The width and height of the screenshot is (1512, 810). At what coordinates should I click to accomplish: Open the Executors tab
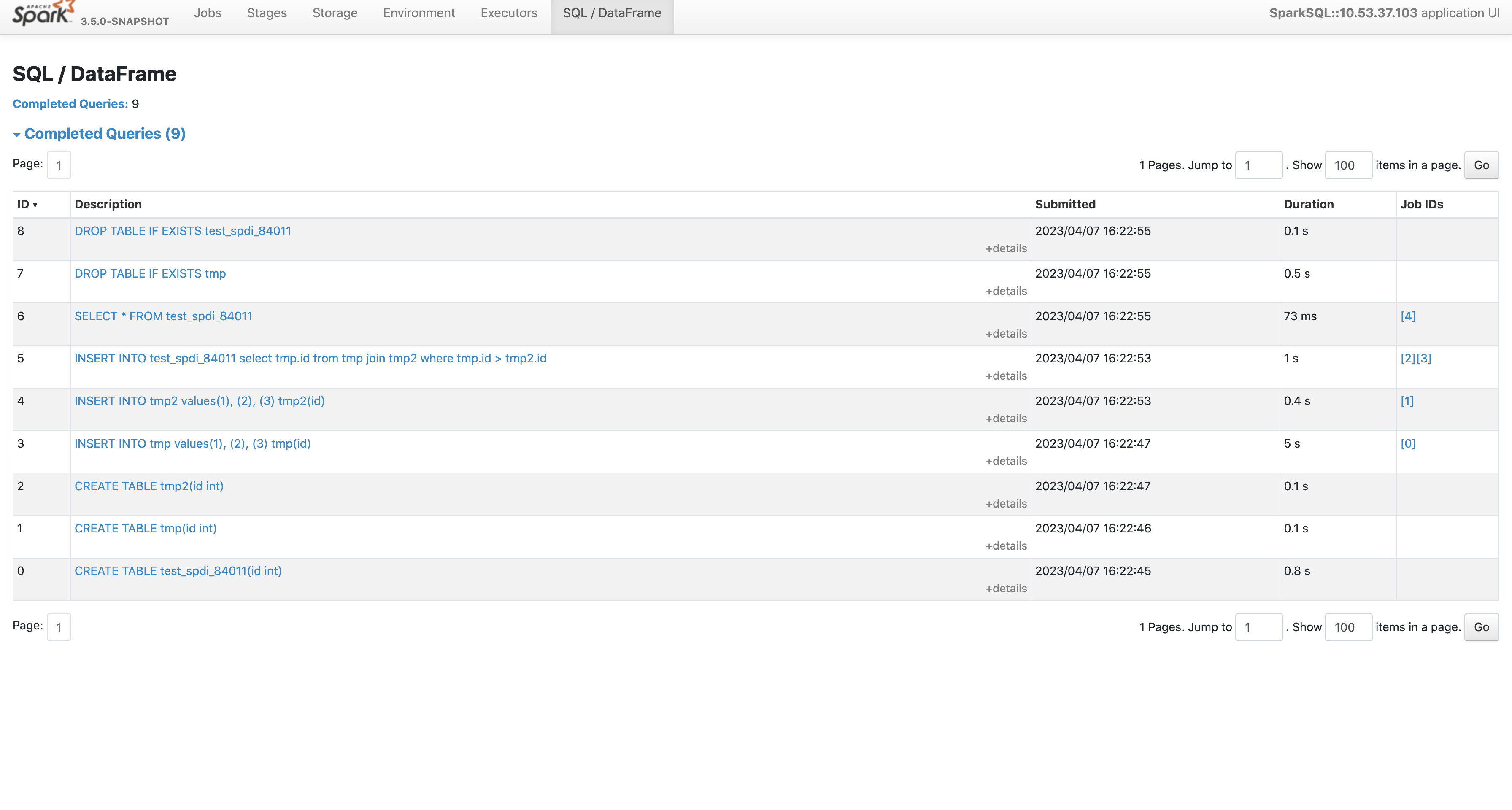pyautogui.click(x=508, y=13)
